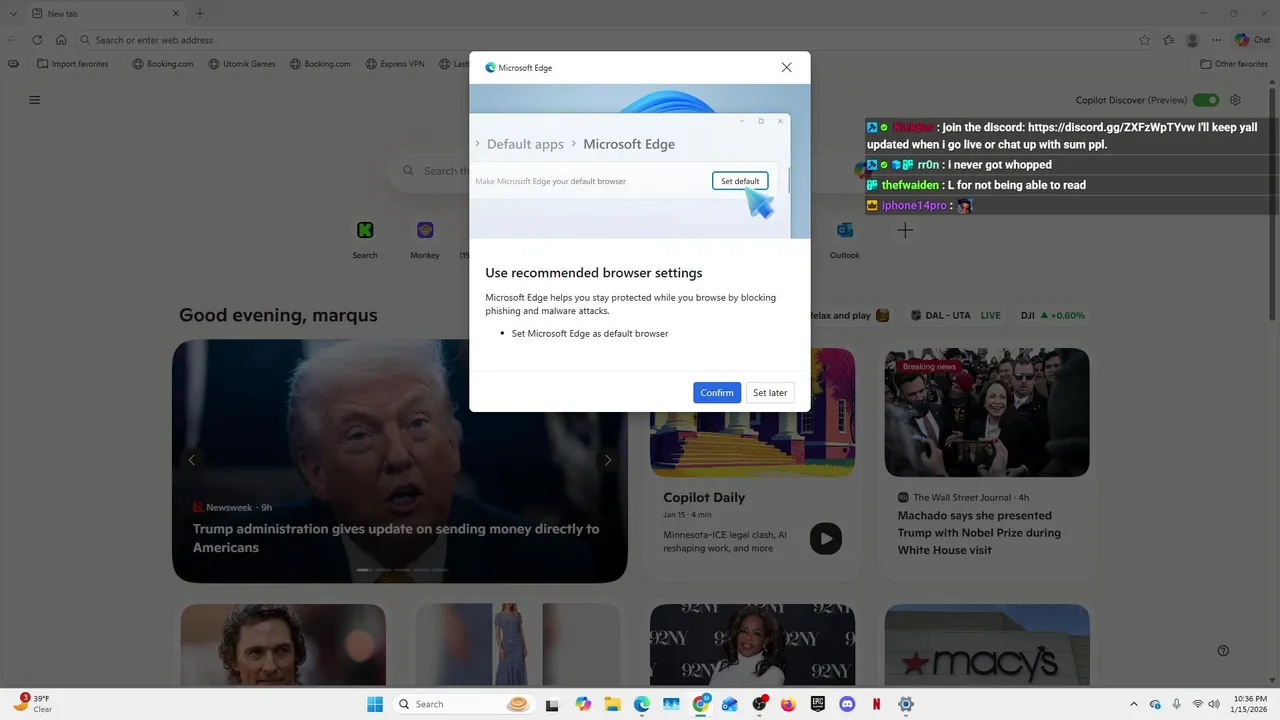The width and height of the screenshot is (1280, 720).
Task: Close the Microsoft Edge dialog
Action: click(786, 67)
